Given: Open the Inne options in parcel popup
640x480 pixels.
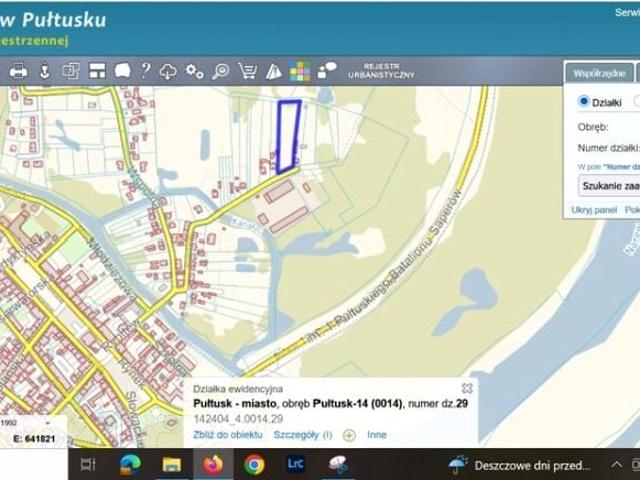Looking at the screenshot, I should (x=376, y=435).
